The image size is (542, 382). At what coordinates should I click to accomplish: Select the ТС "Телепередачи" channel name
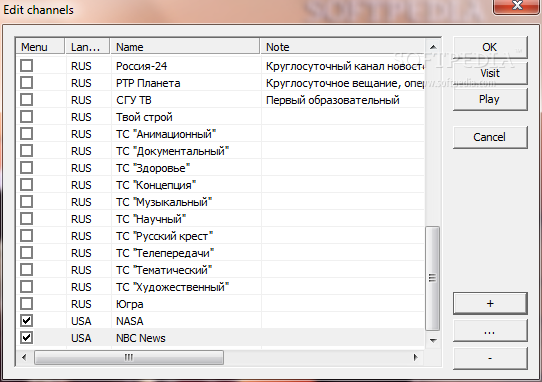point(165,253)
